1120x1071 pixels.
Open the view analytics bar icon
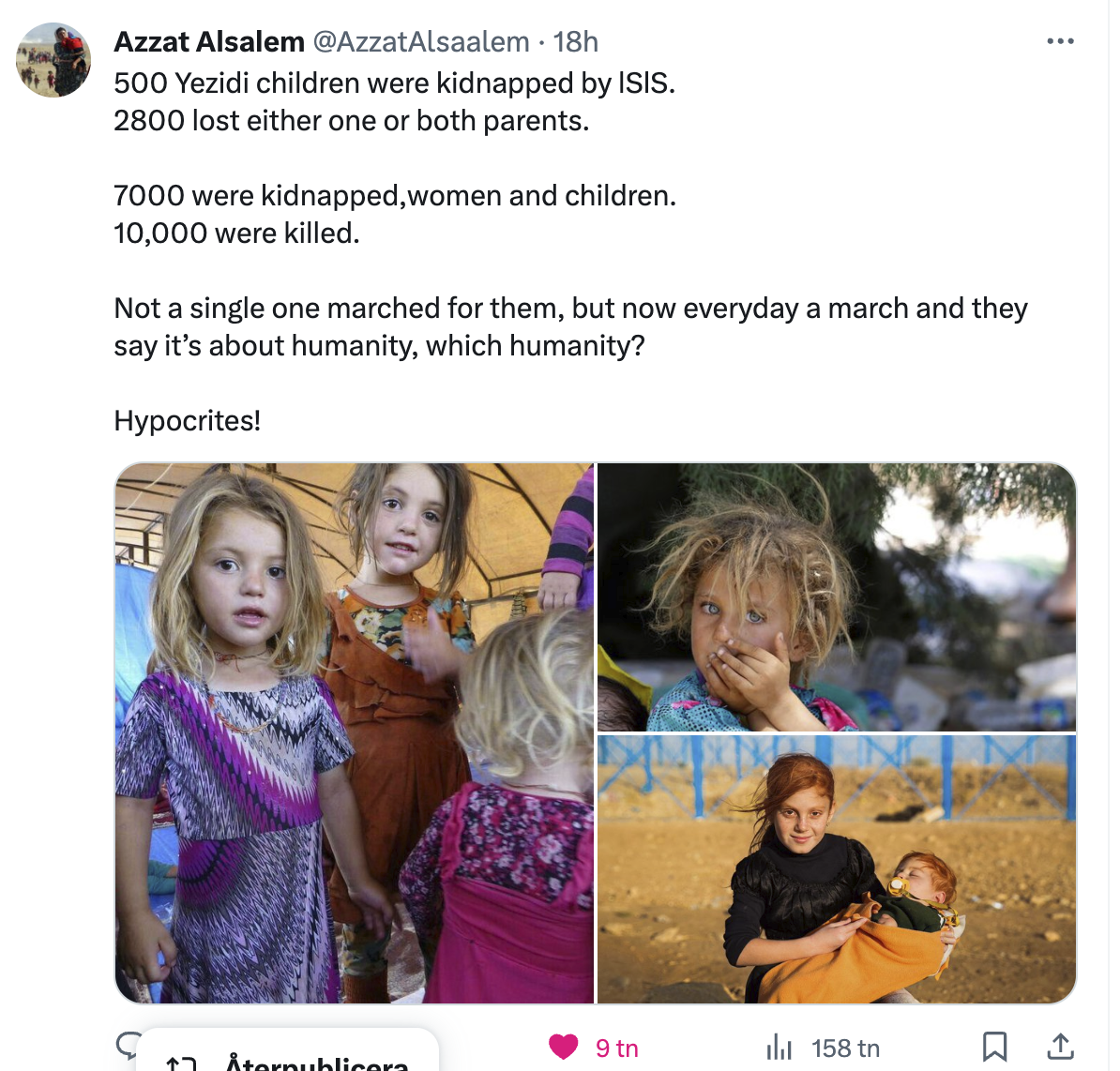(779, 1047)
